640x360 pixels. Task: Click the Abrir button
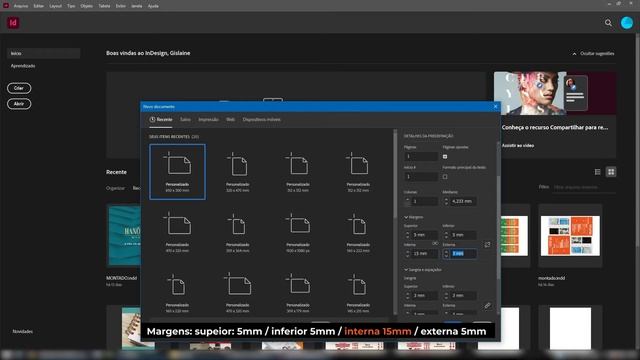click(19, 104)
